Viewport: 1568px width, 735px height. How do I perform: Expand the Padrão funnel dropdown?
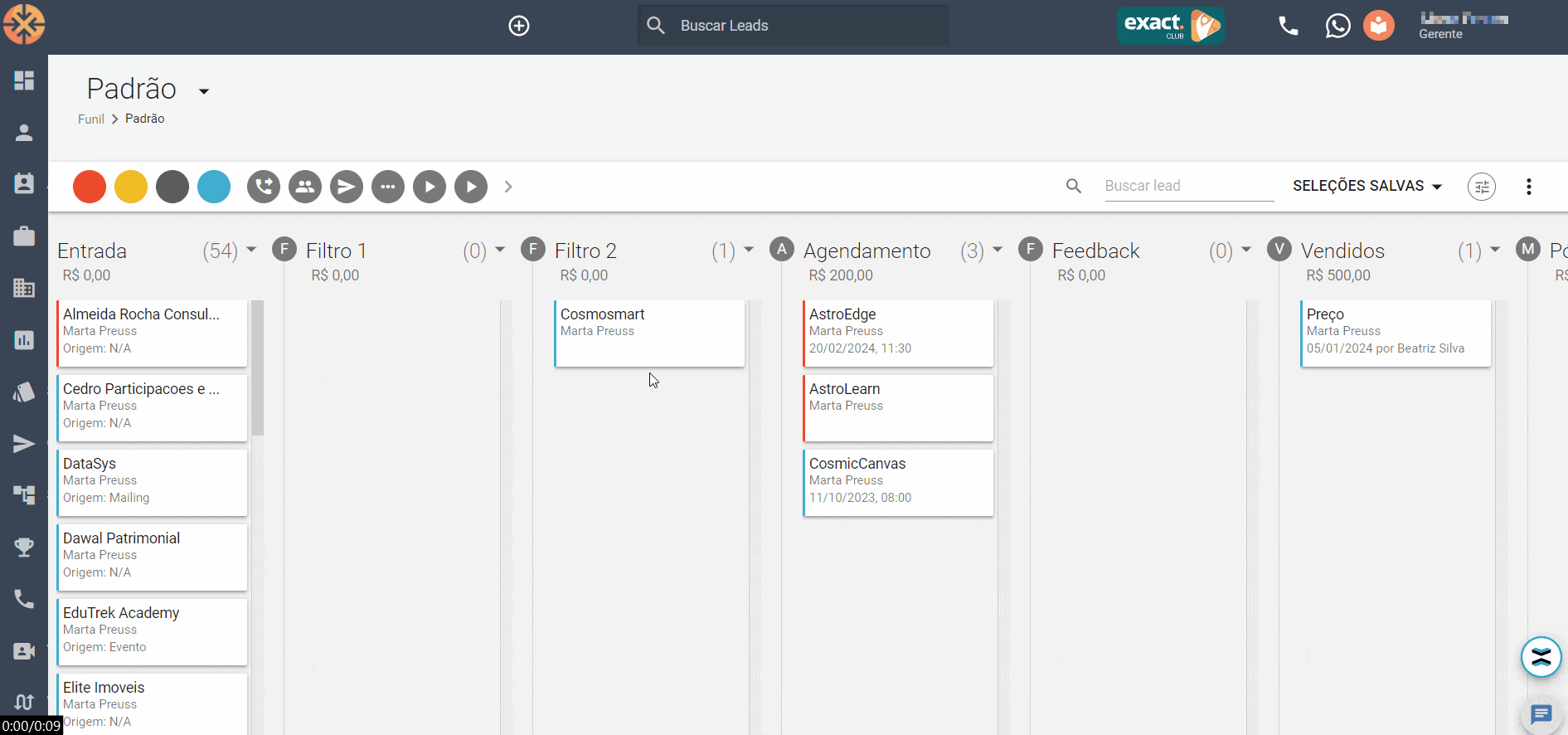click(204, 91)
